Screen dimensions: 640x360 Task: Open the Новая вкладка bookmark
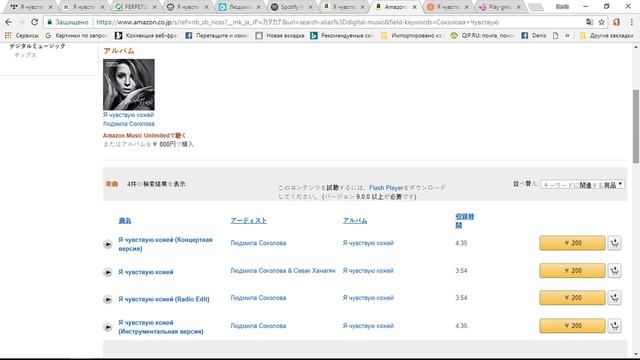280,36
